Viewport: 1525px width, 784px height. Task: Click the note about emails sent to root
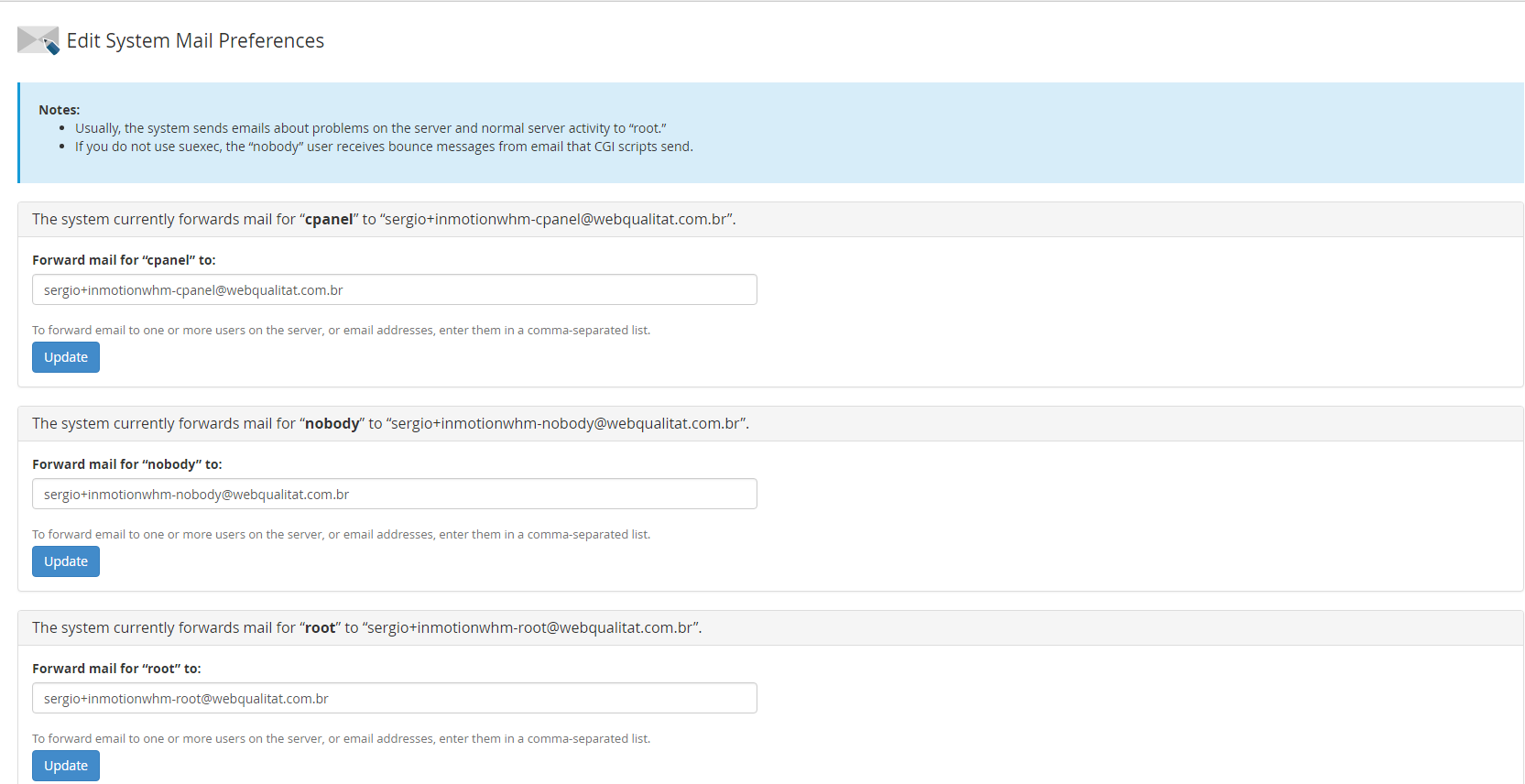click(x=370, y=128)
